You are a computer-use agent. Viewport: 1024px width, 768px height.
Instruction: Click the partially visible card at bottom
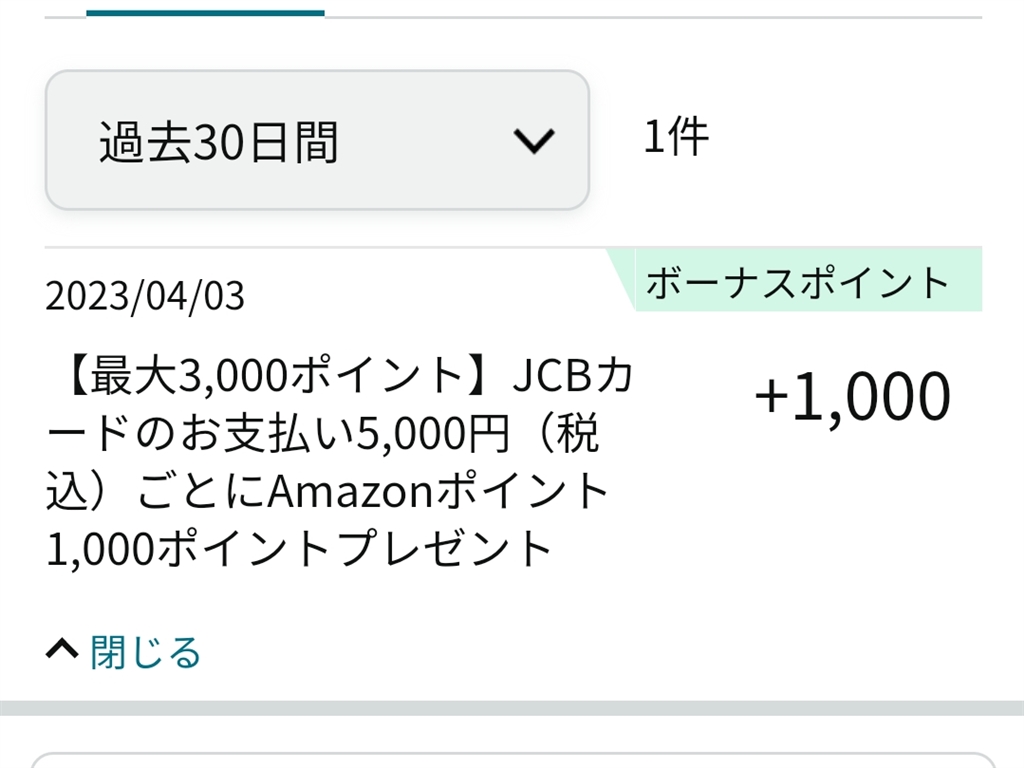coord(512,758)
